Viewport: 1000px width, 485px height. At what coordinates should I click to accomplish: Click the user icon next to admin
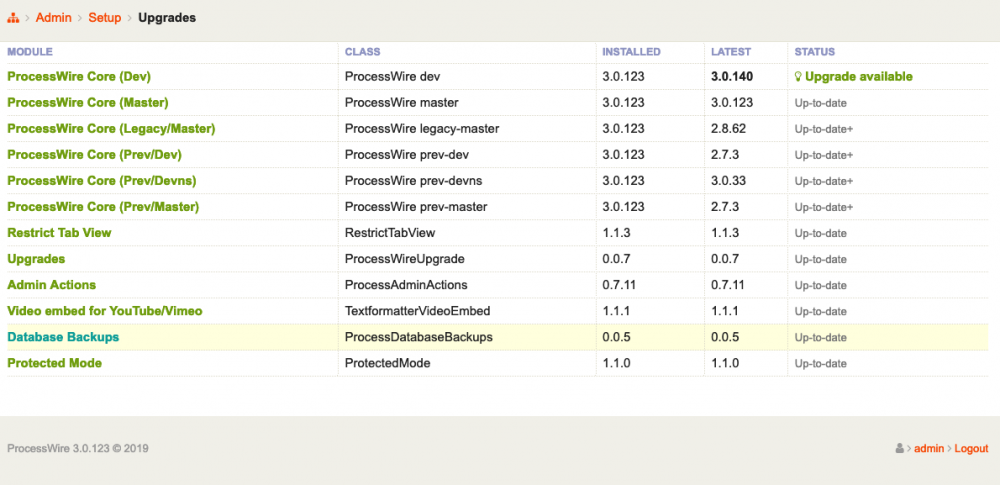(x=901, y=449)
